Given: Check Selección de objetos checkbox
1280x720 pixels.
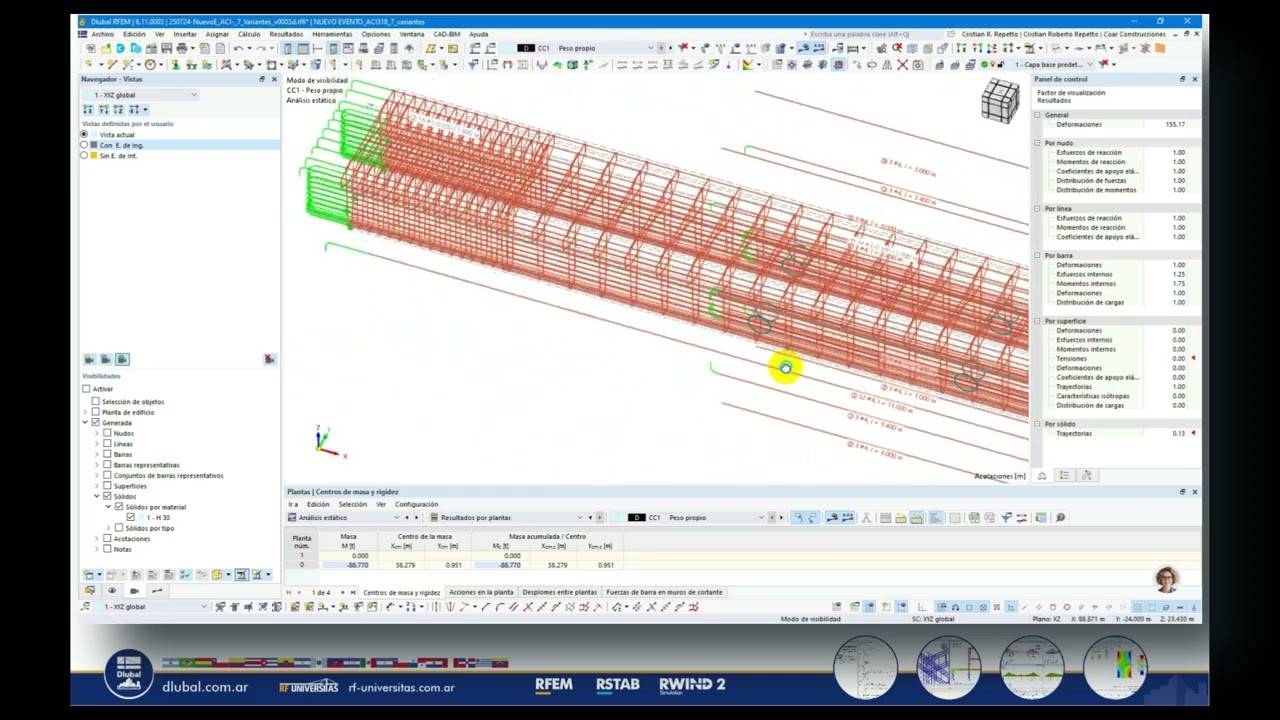Looking at the screenshot, I should 96,401.
